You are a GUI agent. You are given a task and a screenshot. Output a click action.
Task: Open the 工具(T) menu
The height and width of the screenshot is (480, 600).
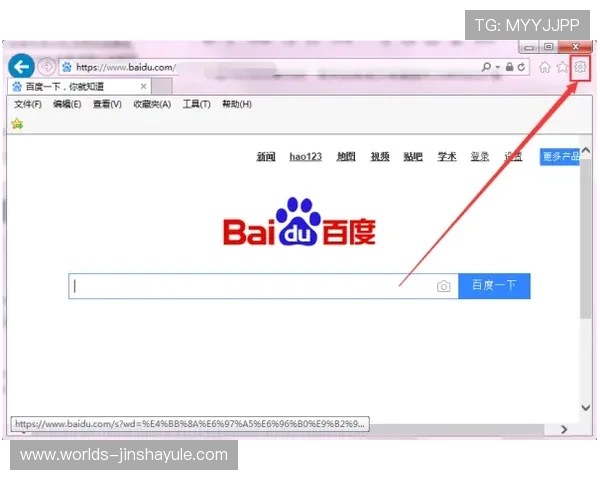pyautogui.click(x=196, y=104)
